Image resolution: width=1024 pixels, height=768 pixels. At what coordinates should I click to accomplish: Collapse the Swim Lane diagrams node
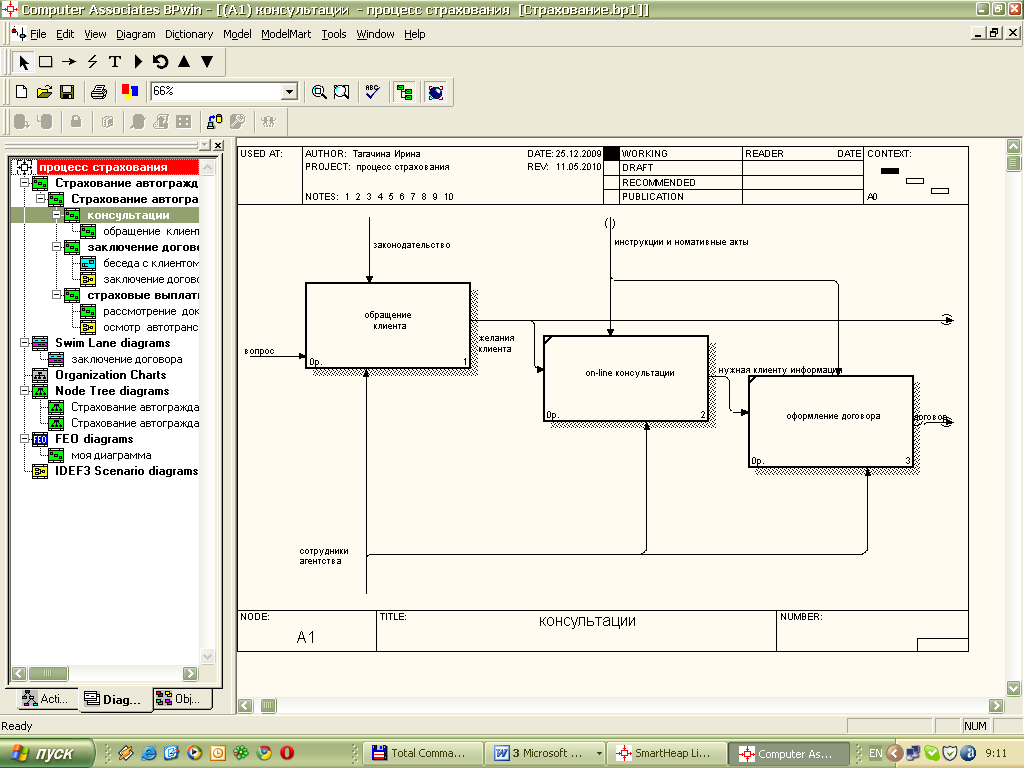click(x=24, y=343)
